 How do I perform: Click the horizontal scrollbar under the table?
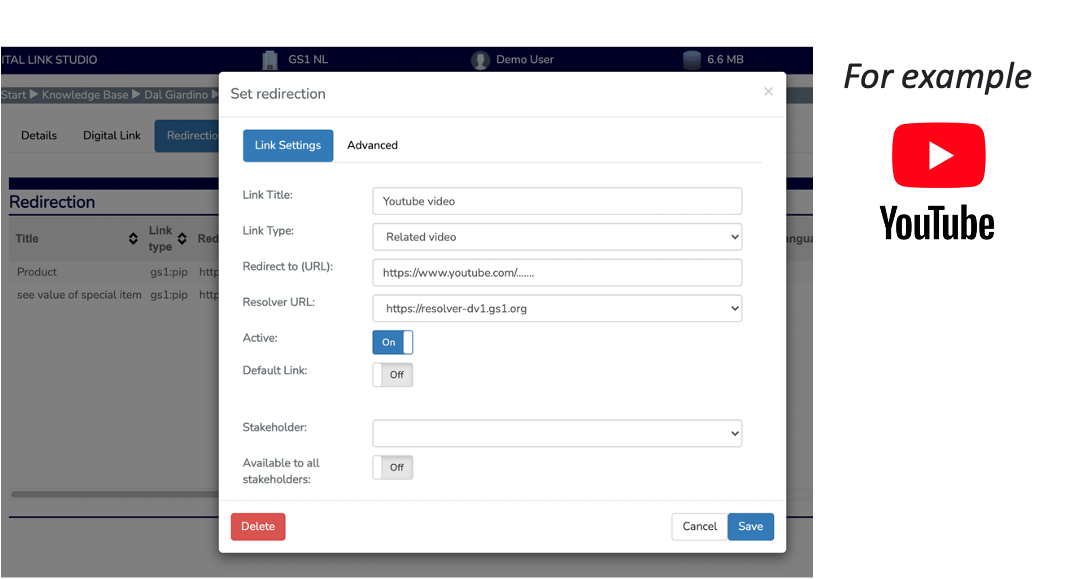[x=114, y=494]
